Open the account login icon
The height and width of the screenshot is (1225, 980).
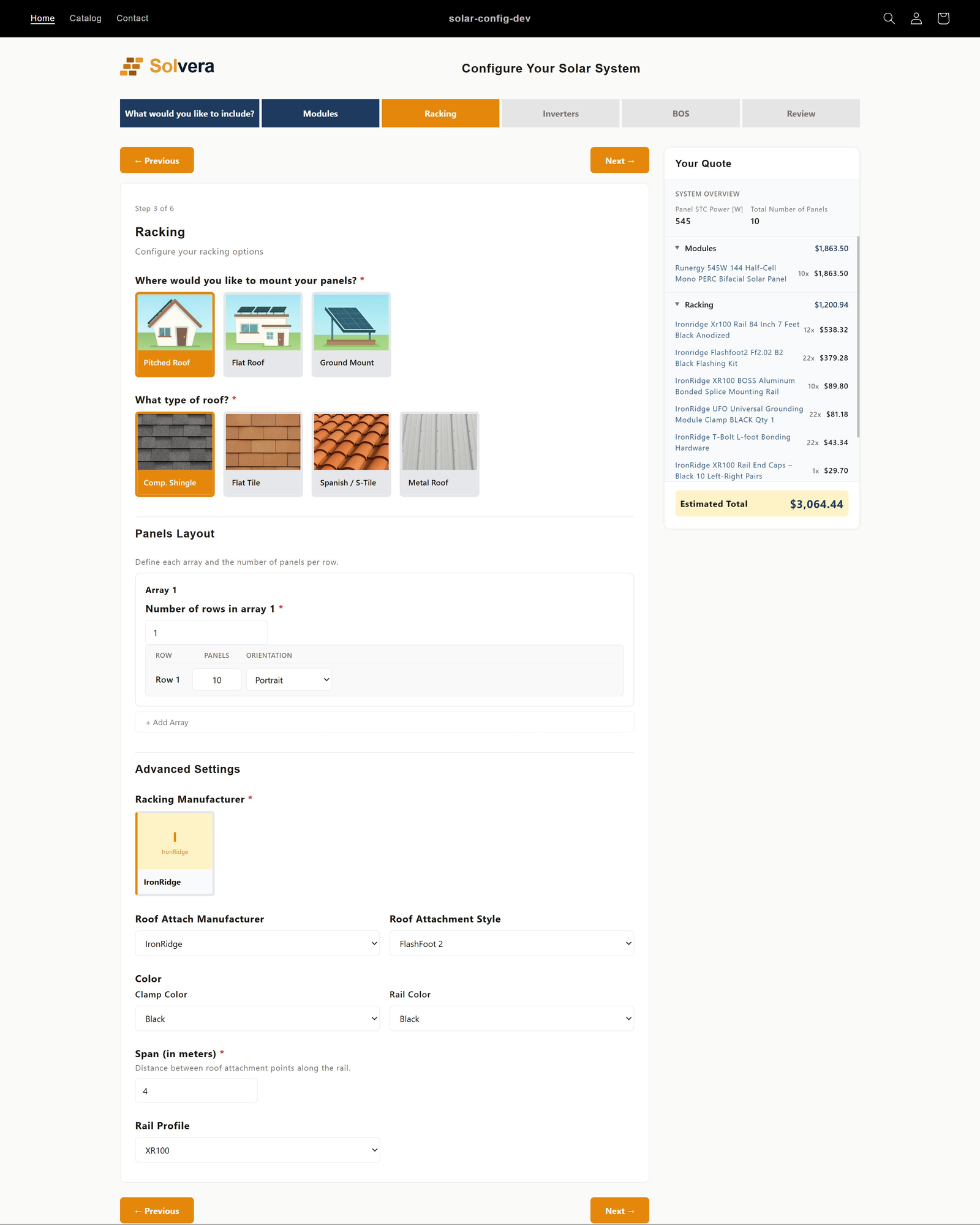pos(916,18)
